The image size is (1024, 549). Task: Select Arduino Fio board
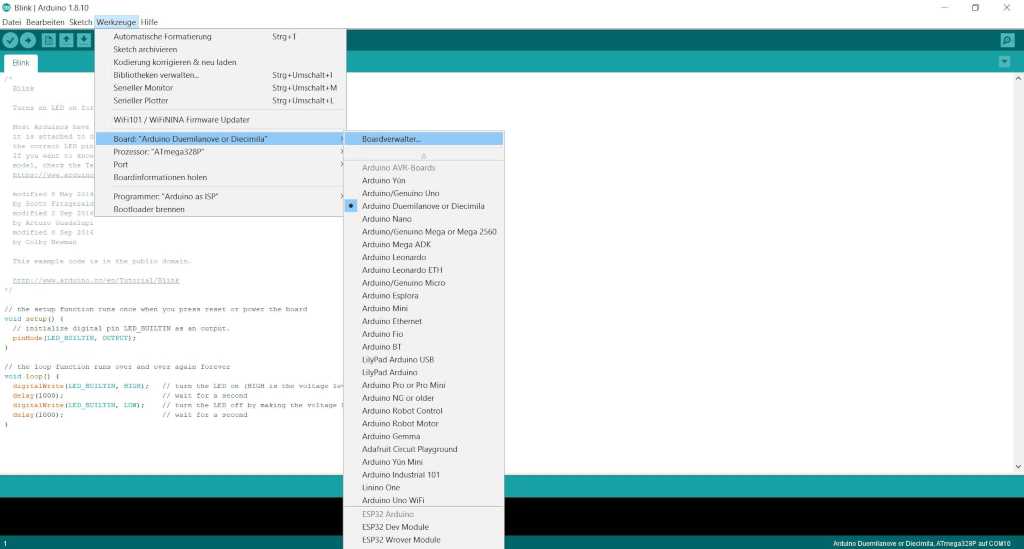tap(424, 334)
